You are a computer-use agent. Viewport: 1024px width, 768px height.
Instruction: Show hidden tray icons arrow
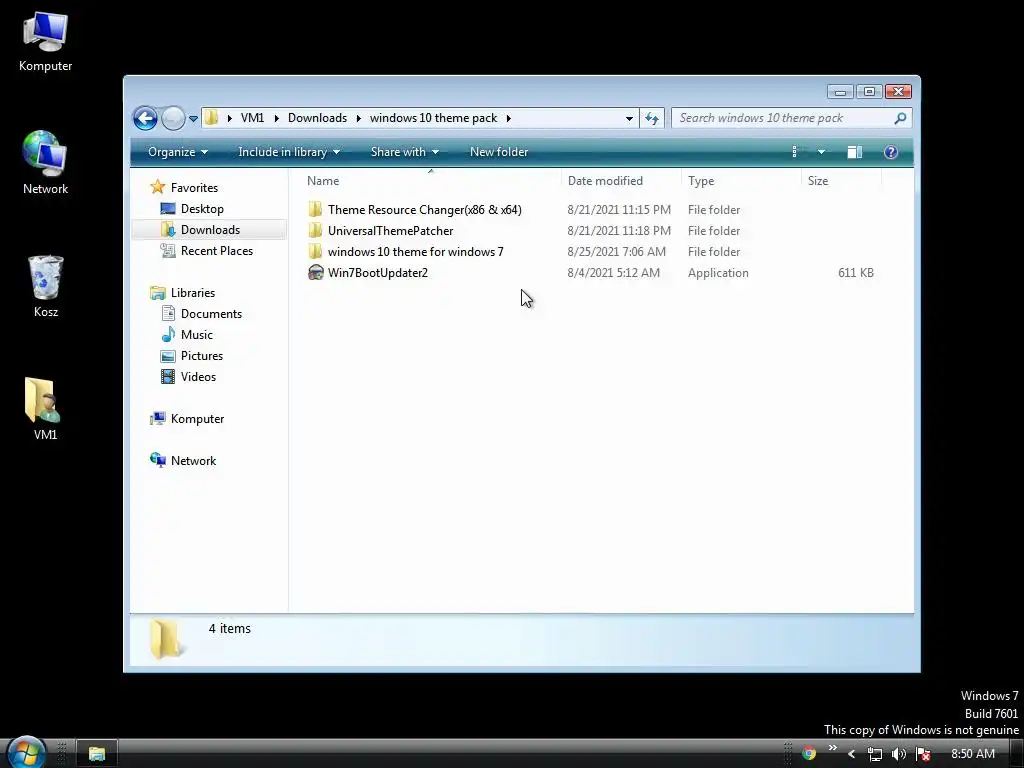point(852,754)
